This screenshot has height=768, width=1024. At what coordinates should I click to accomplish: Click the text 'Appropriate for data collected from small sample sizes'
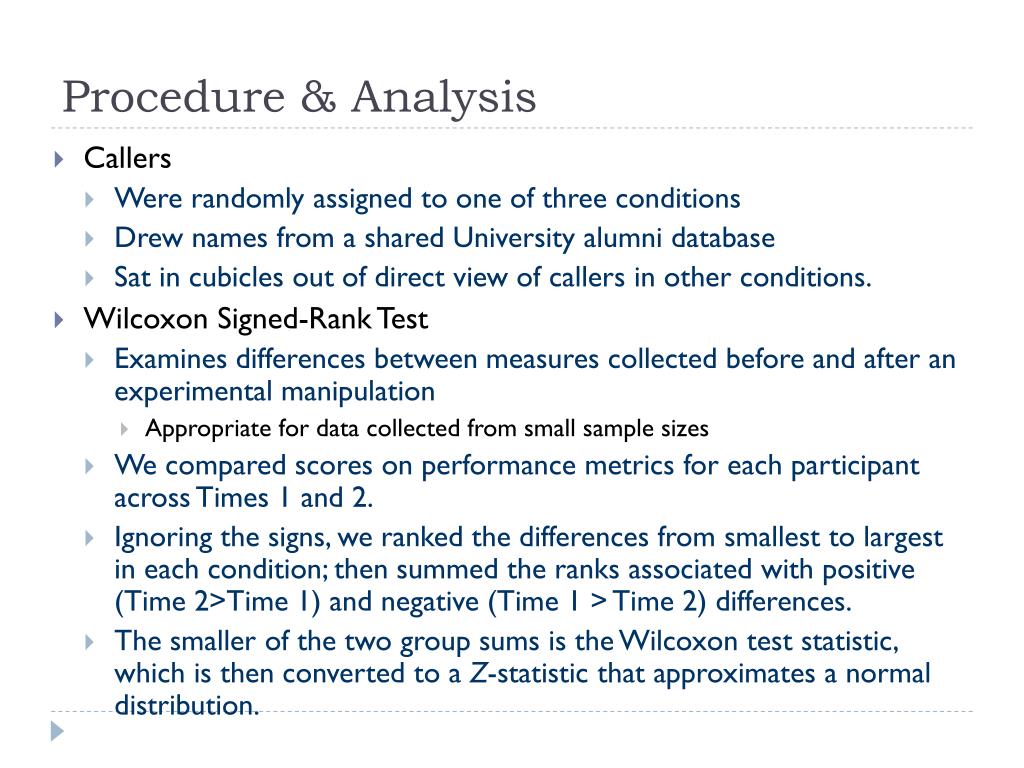[x=427, y=429]
